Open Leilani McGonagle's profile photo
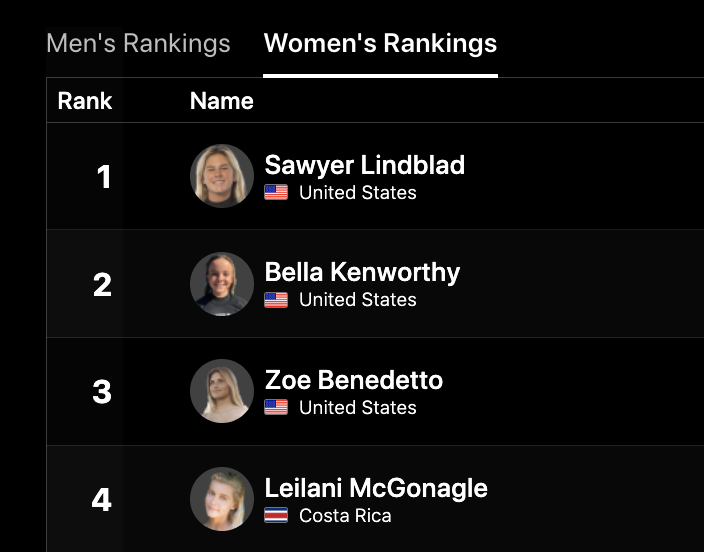The height and width of the screenshot is (552, 704). click(222, 499)
